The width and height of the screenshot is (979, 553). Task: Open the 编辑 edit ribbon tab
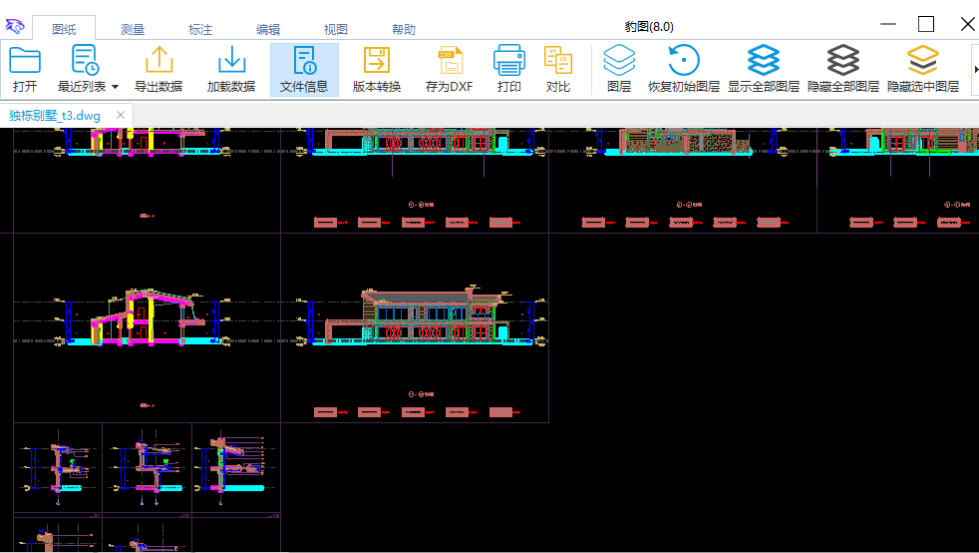[x=268, y=30]
